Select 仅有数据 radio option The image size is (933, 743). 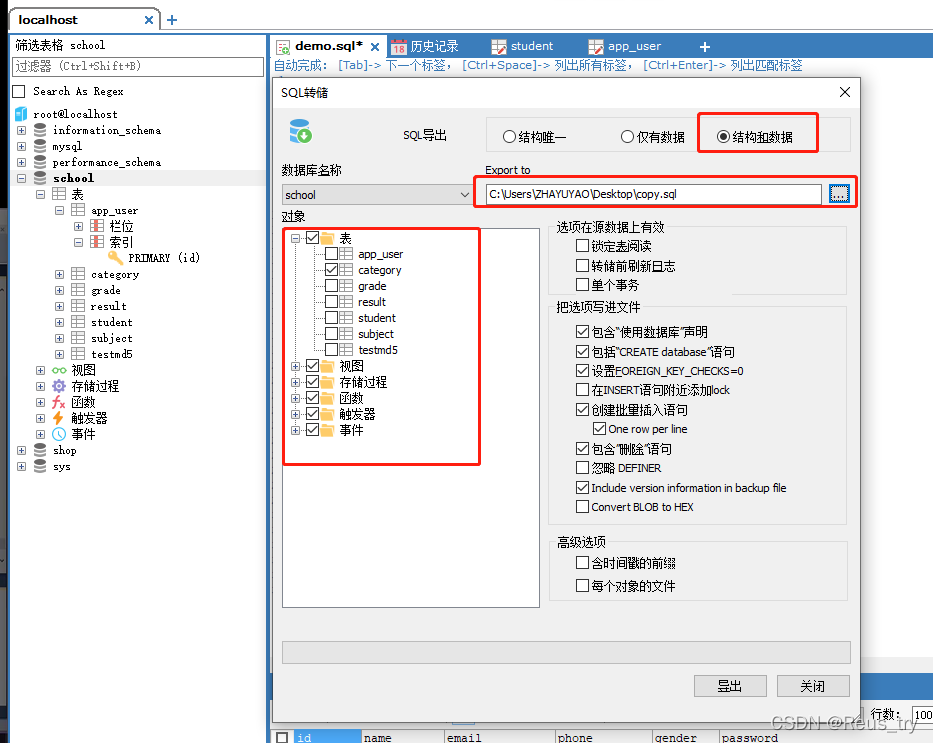pyautogui.click(x=627, y=137)
